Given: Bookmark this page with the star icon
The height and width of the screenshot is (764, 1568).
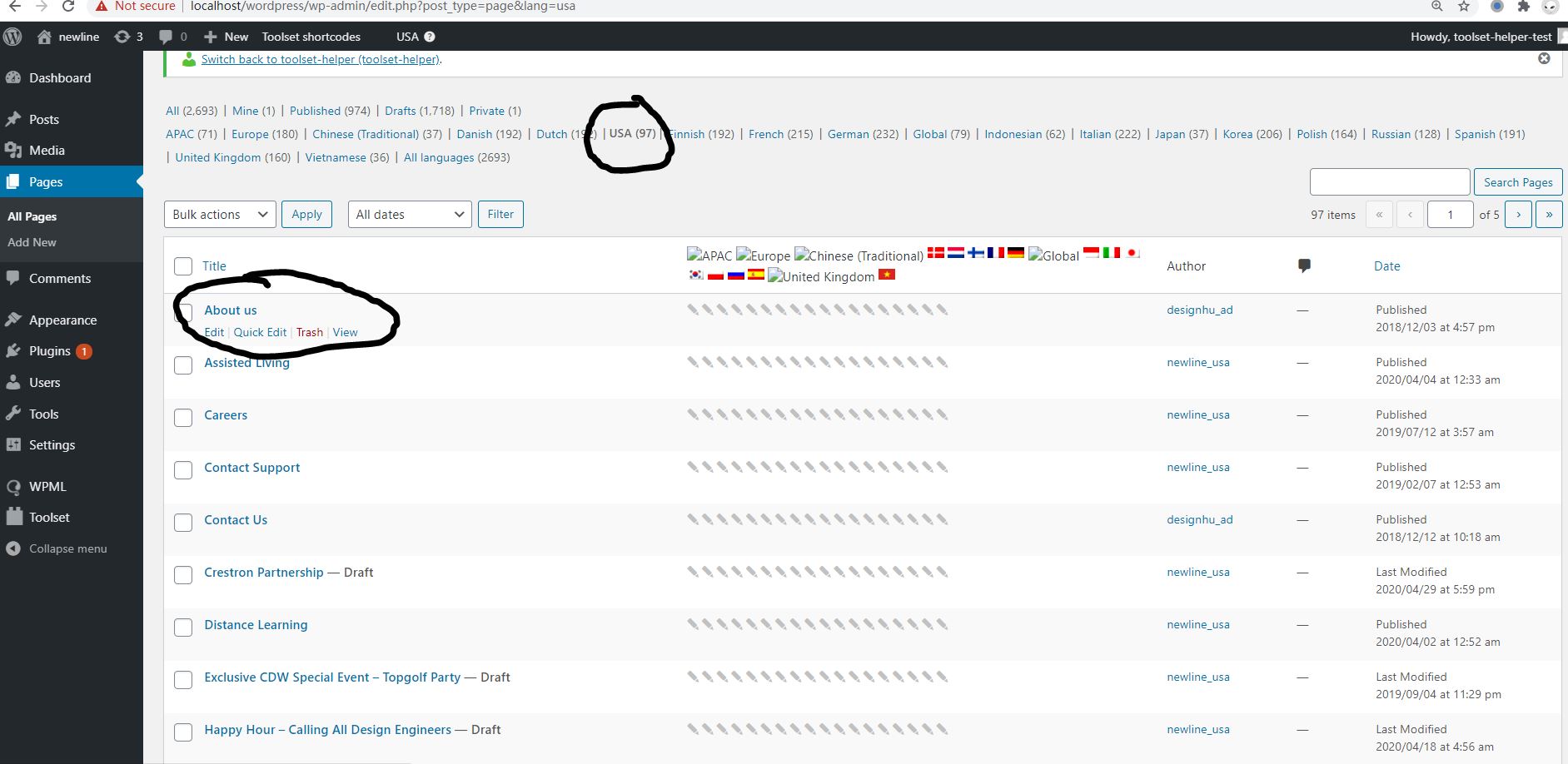Looking at the screenshot, I should point(1464,7).
